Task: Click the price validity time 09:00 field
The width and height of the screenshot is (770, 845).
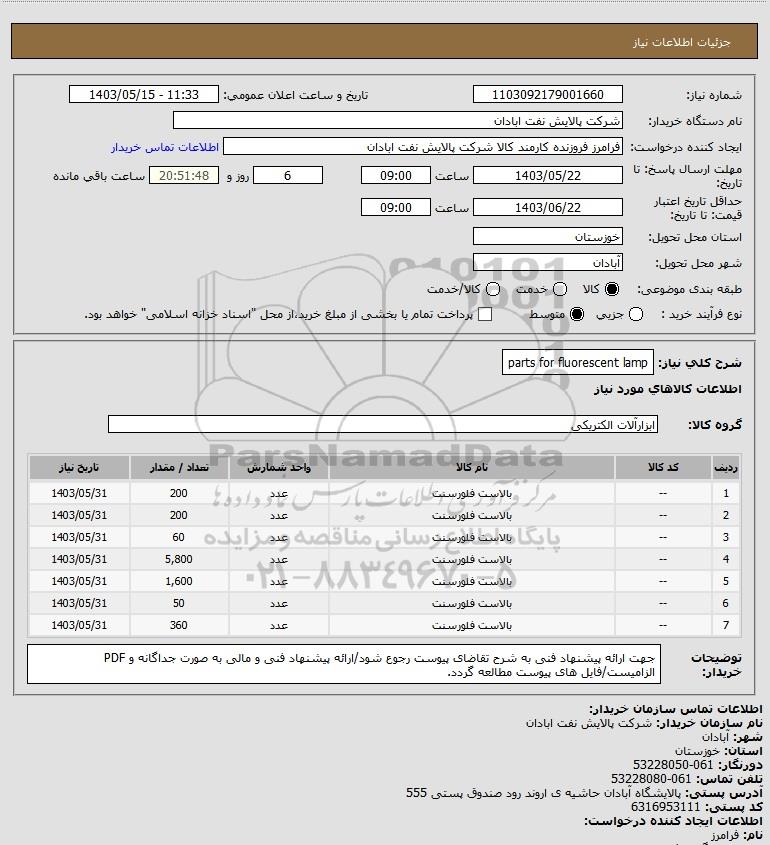Action: [396, 207]
